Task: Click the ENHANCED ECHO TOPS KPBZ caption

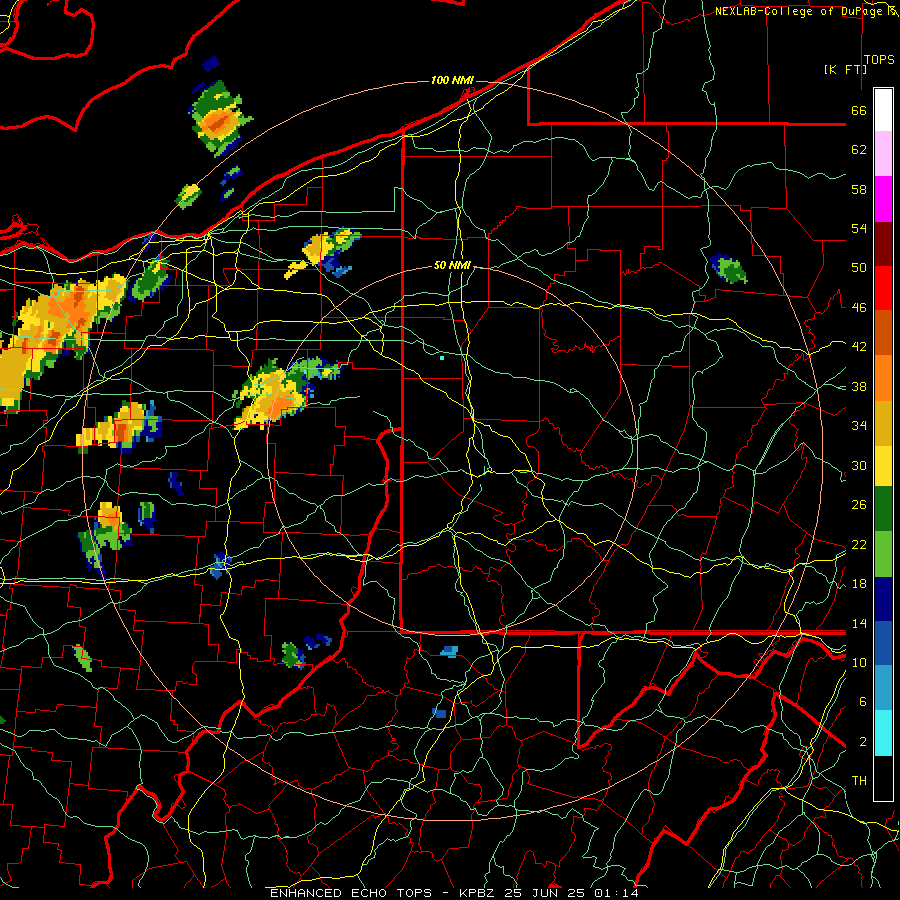Action: pyautogui.click(x=454, y=893)
